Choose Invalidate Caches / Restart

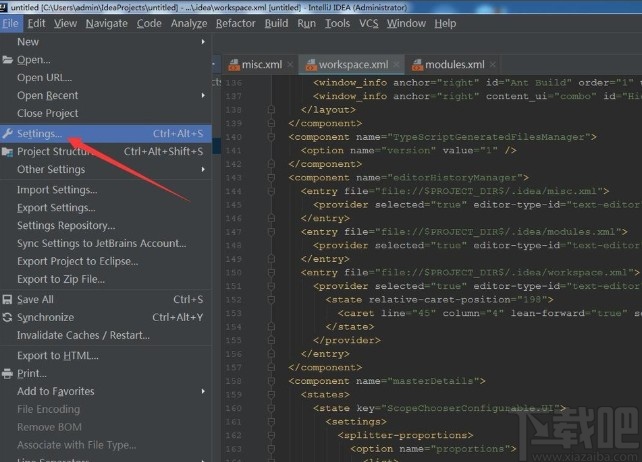pos(83,336)
